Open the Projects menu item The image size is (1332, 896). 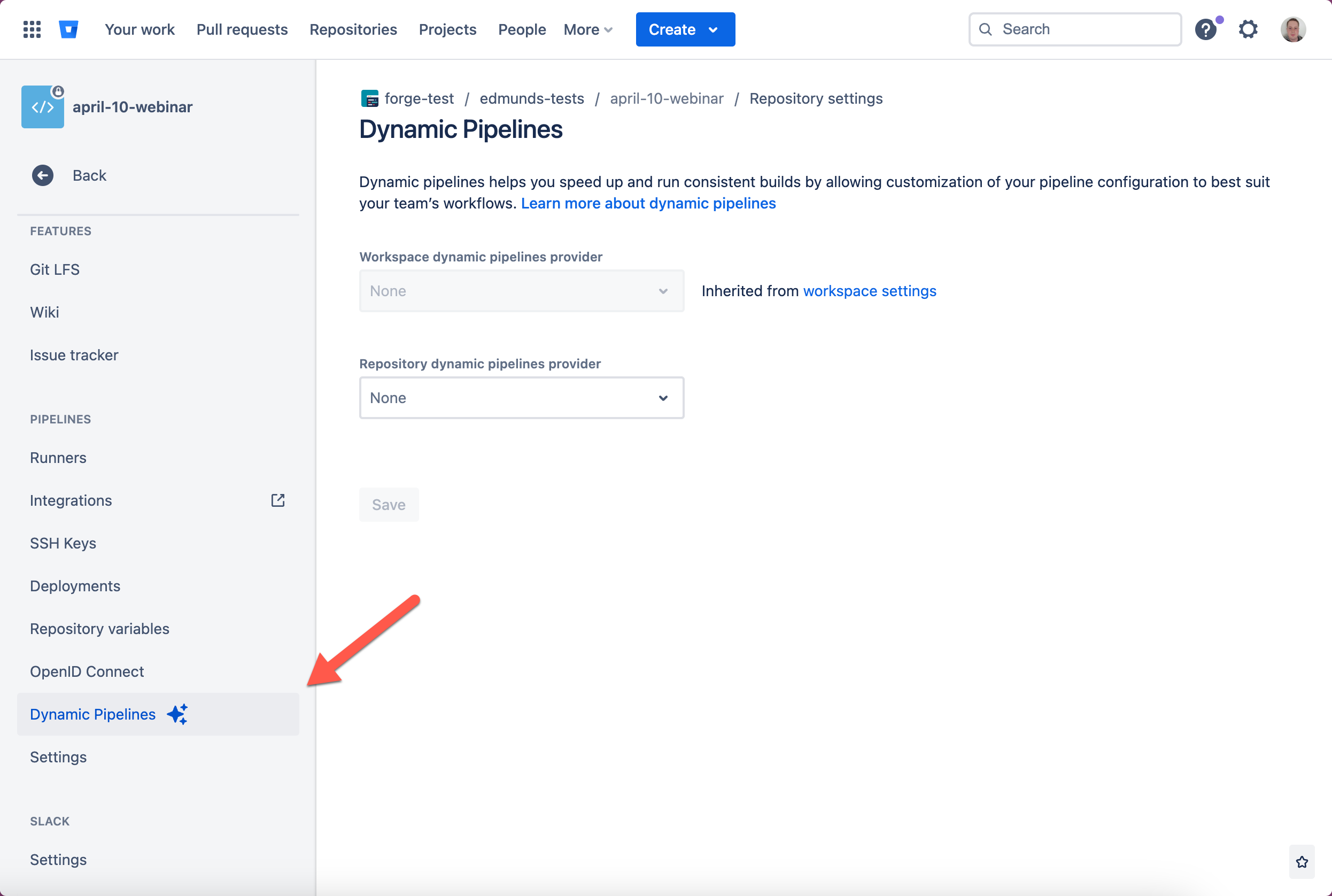[x=448, y=29]
